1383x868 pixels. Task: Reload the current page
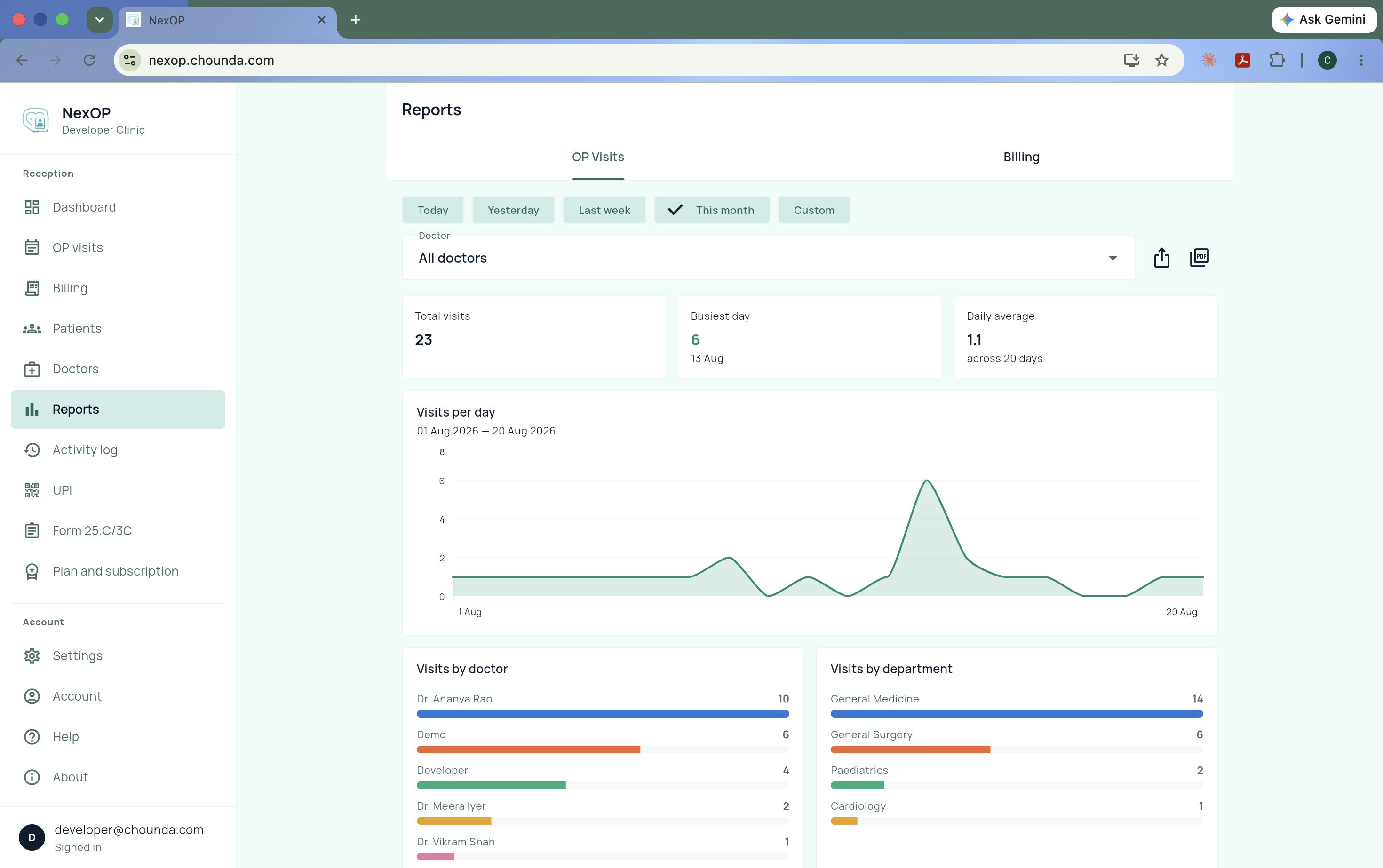89,60
